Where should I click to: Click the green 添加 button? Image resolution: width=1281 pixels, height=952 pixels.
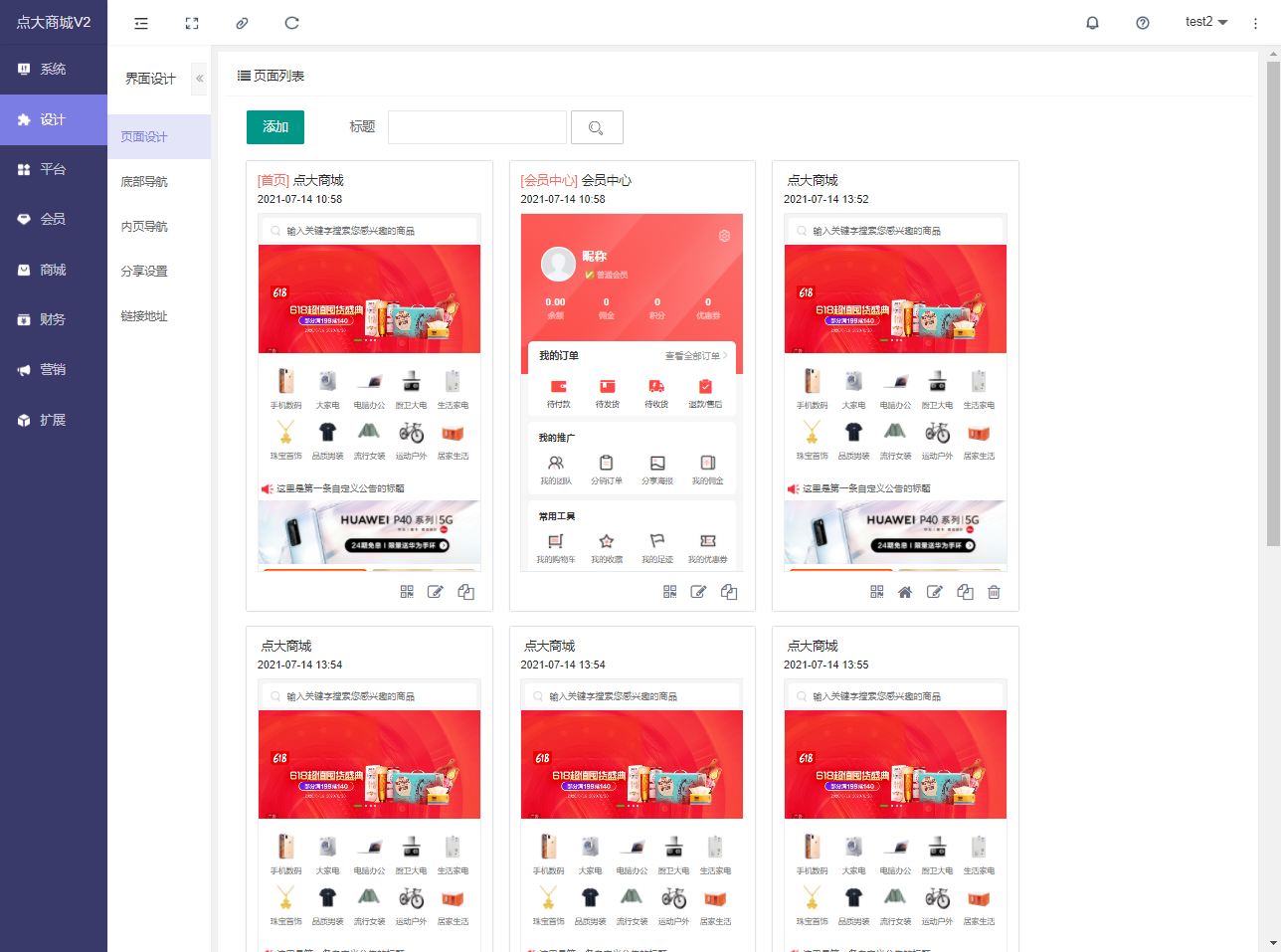(275, 127)
